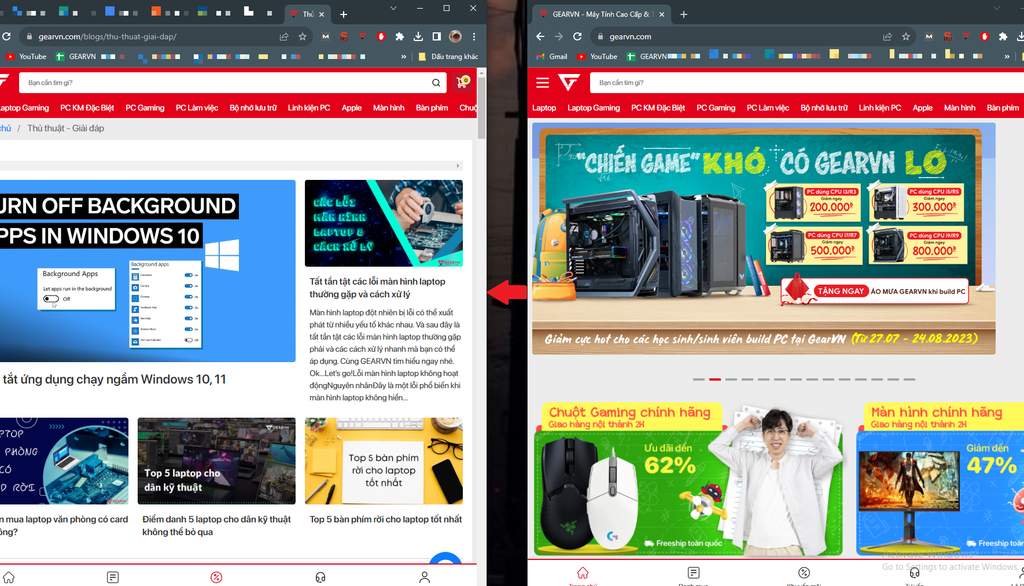This screenshot has width=1024, height=586.
Task: Open the 'Top 5 laptop cho dân kỹ thuật' thumbnail
Action: tap(216, 461)
